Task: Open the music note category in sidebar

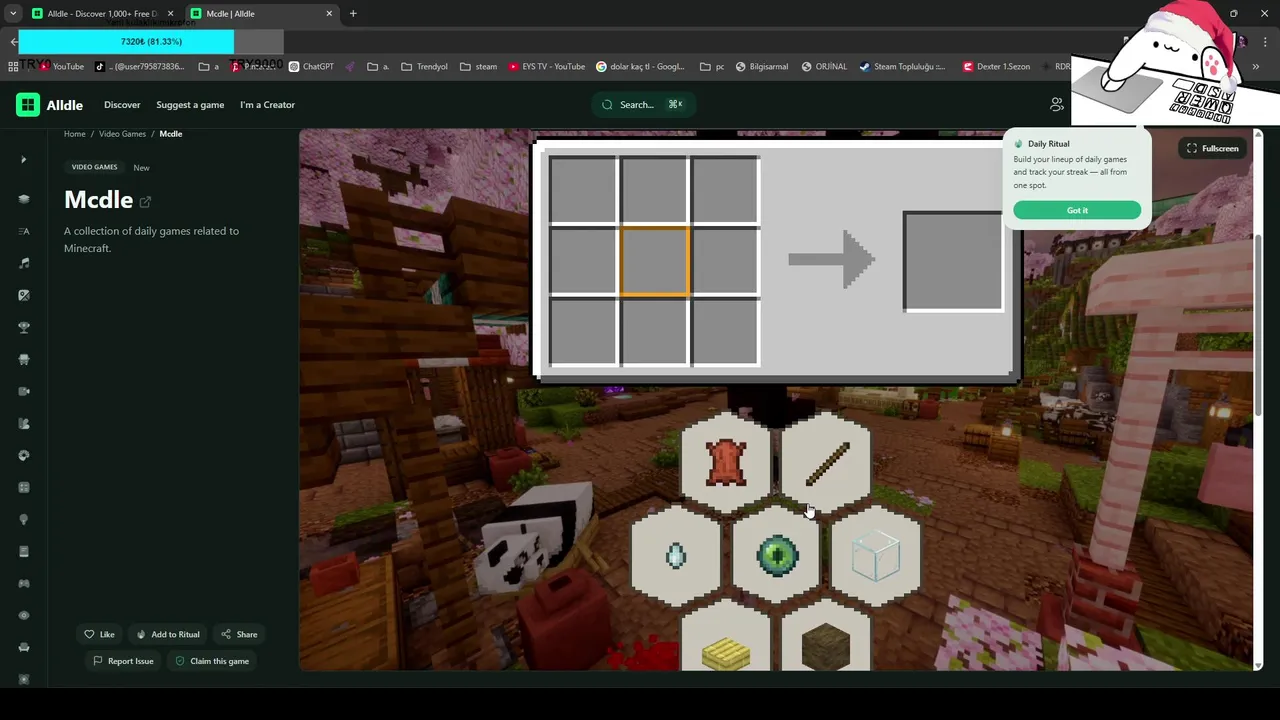Action: click(24, 263)
